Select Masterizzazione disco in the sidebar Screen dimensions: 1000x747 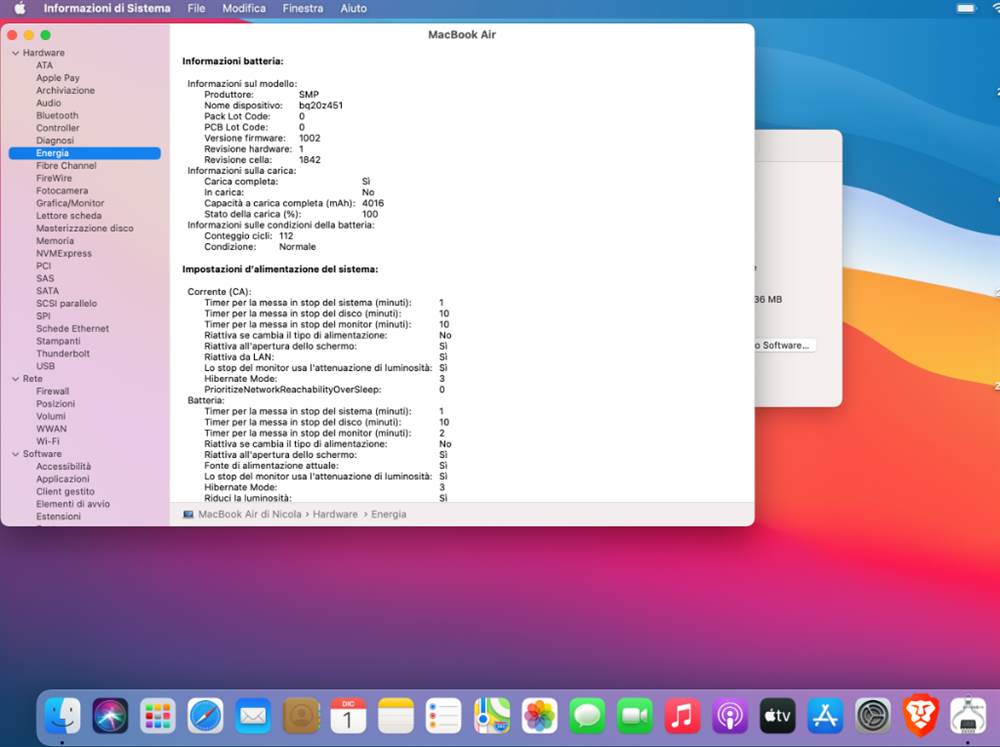[85, 228]
